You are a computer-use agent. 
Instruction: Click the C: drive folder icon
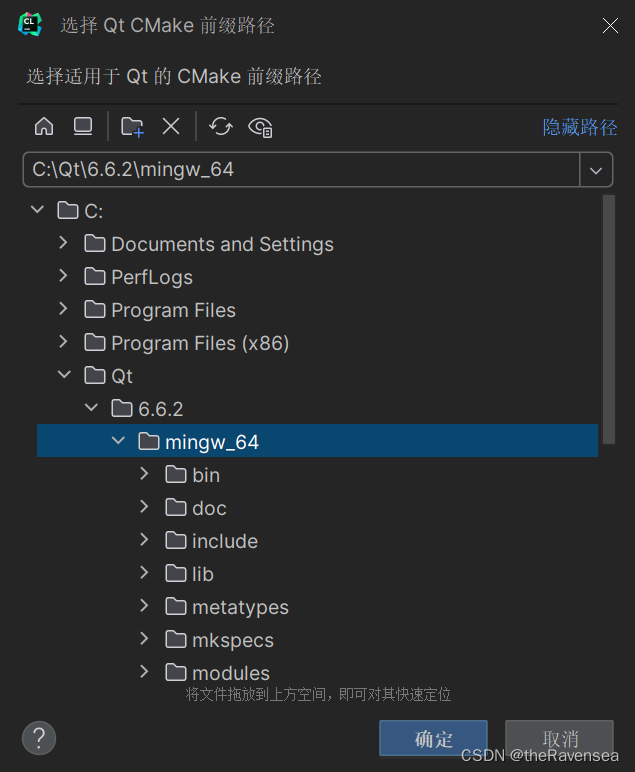[x=67, y=211]
